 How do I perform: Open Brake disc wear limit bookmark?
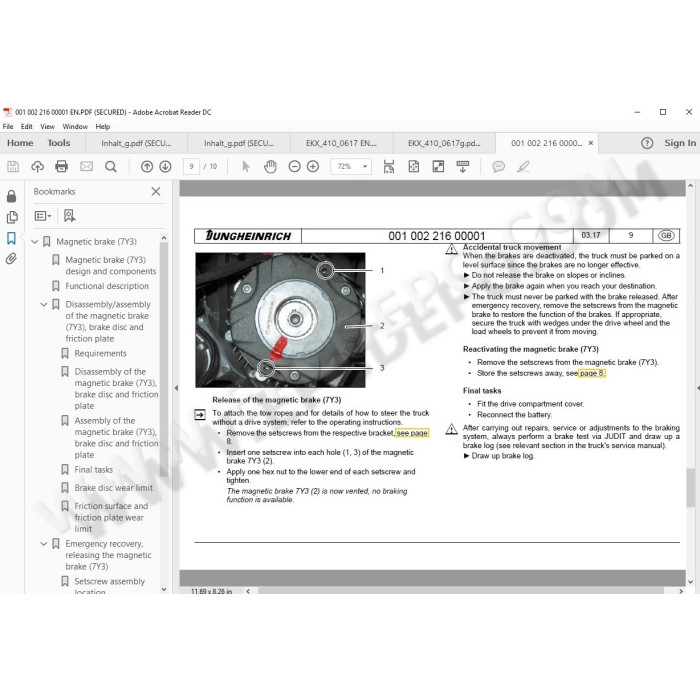coord(113,488)
